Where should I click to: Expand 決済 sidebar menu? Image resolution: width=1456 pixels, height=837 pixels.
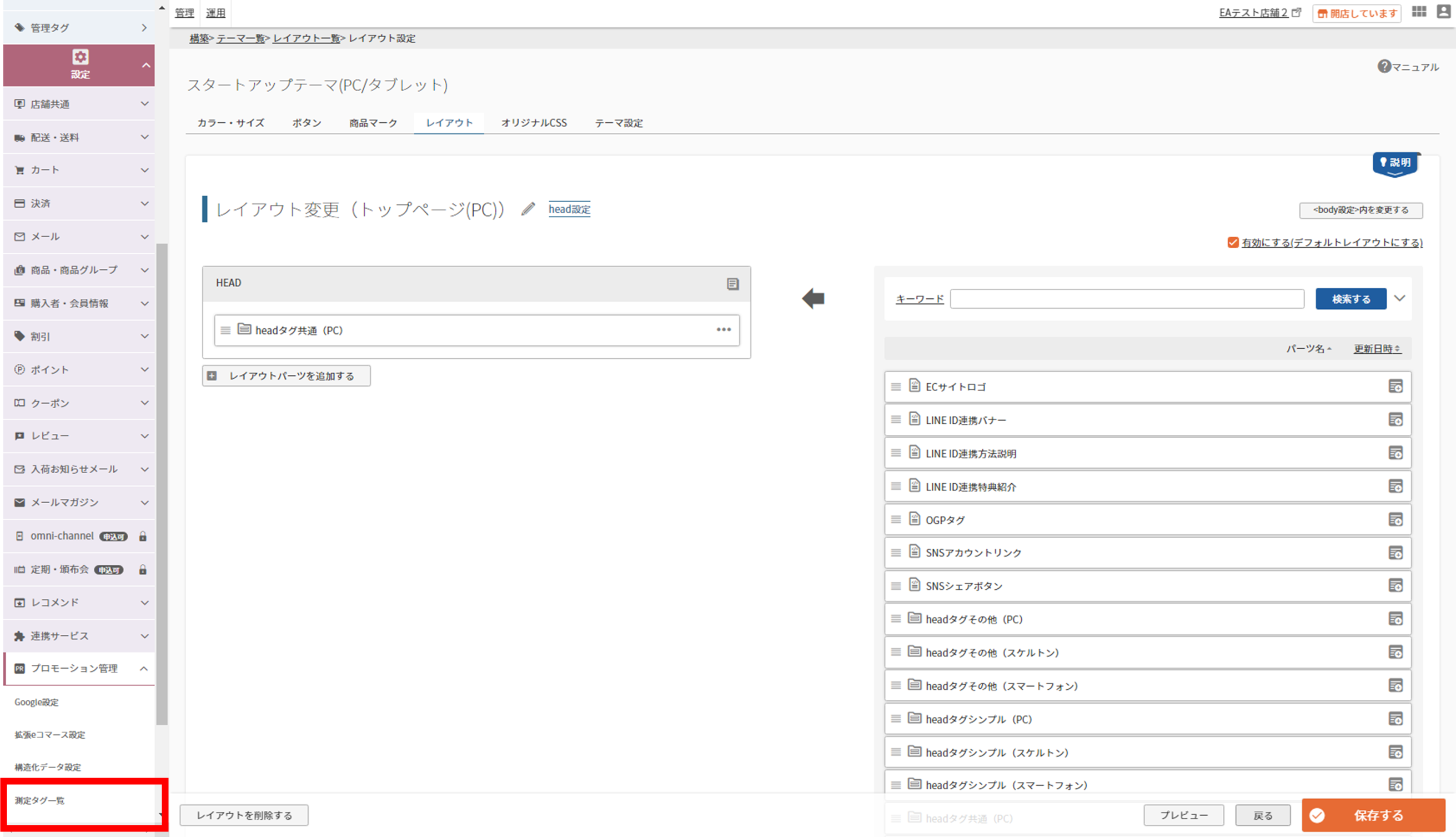tap(79, 203)
